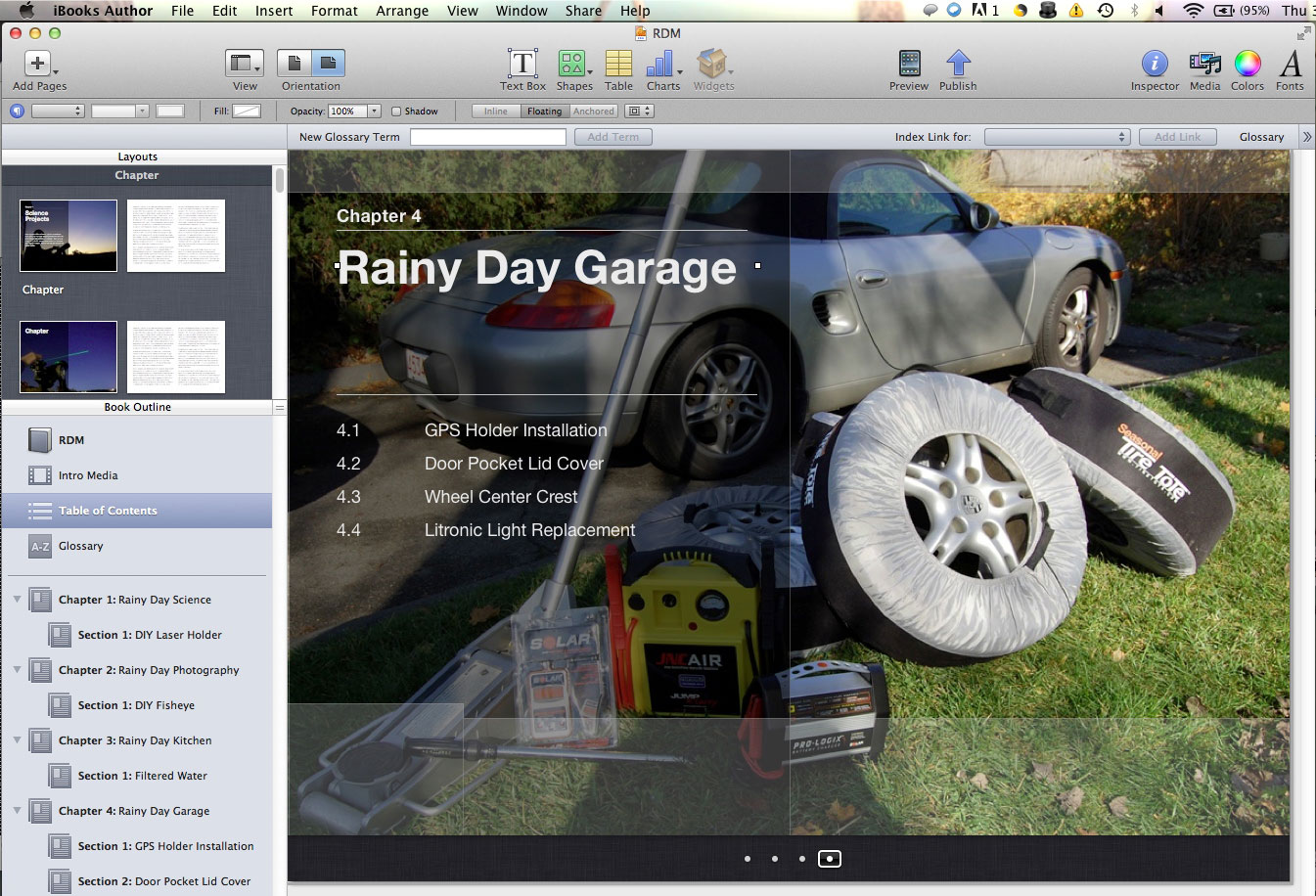Select the second Chapter layout with laser image
1316x896 pixels.
tap(68, 356)
